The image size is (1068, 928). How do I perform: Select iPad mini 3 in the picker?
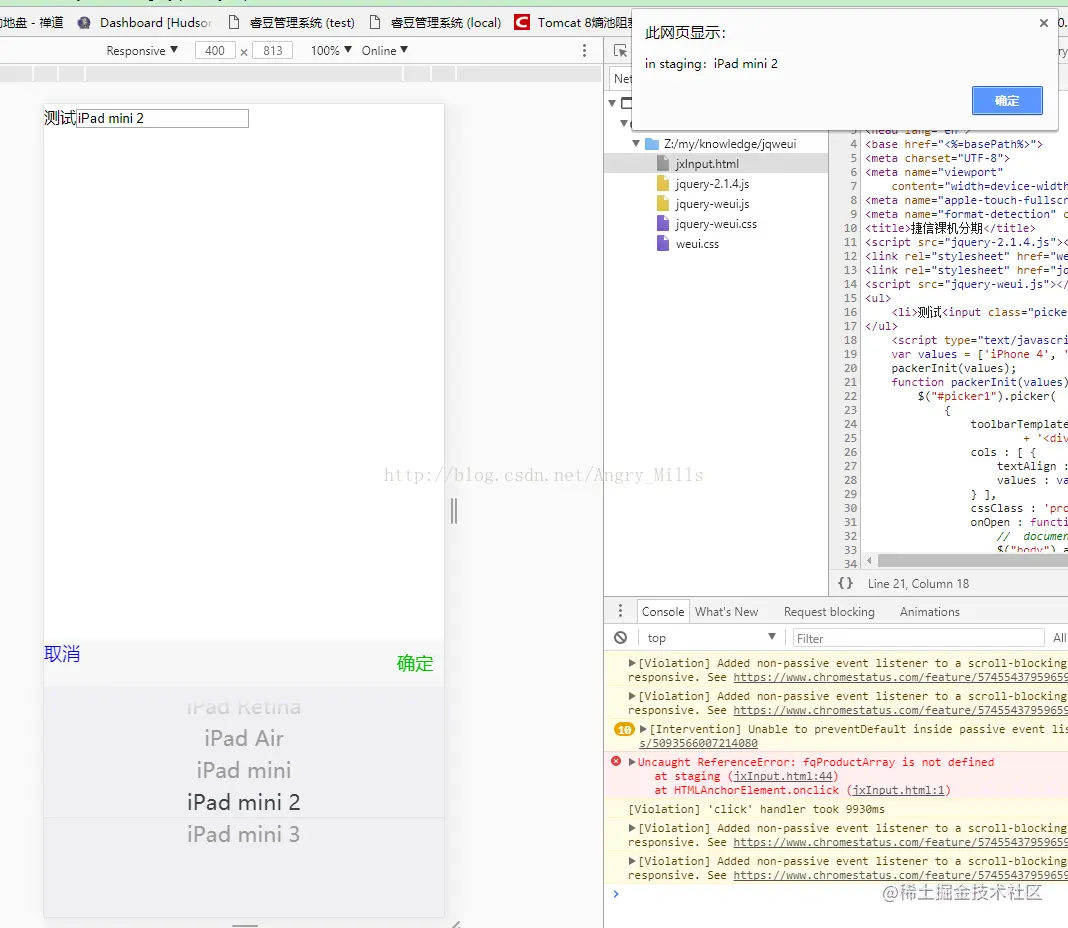(244, 835)
